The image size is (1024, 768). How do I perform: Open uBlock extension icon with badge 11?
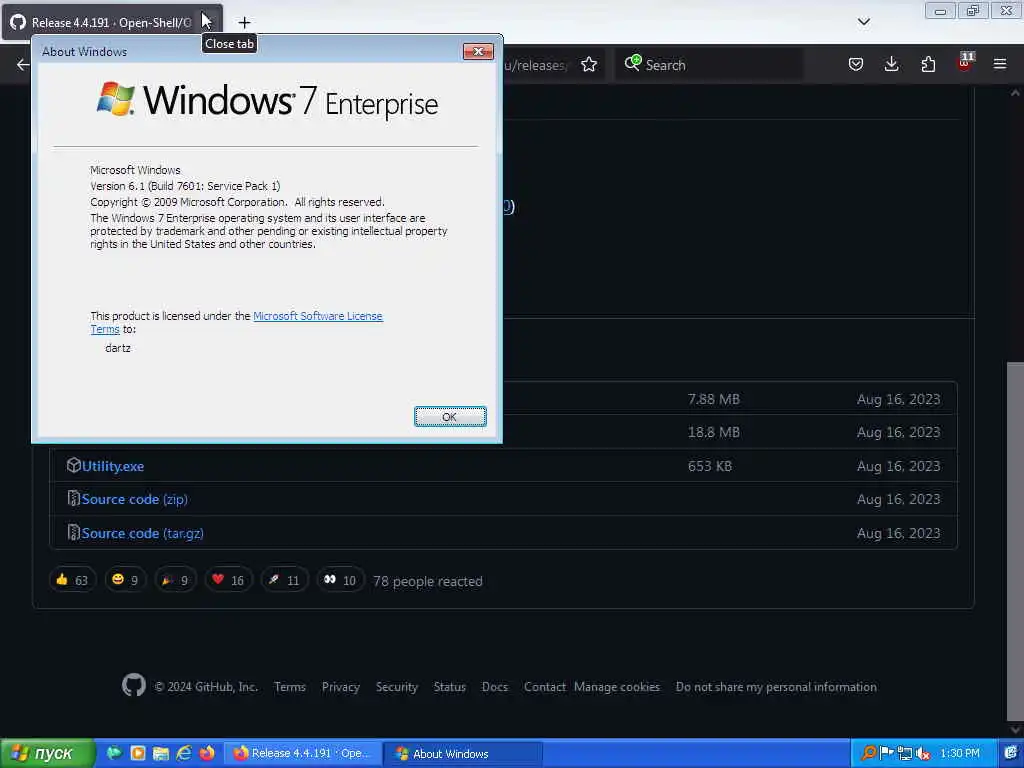pos(965,63)
